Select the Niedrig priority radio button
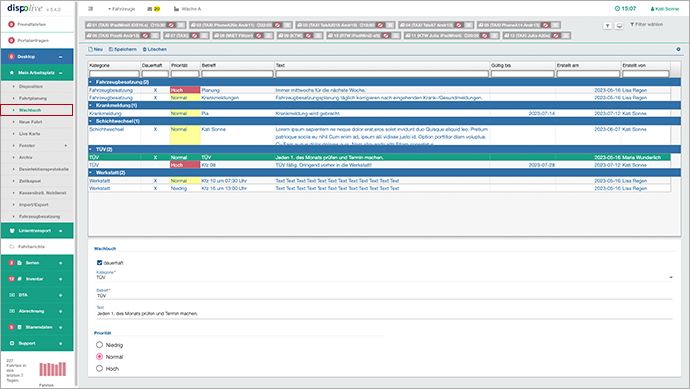Viewport: 690px width, 389px height. tap(99, 345)
